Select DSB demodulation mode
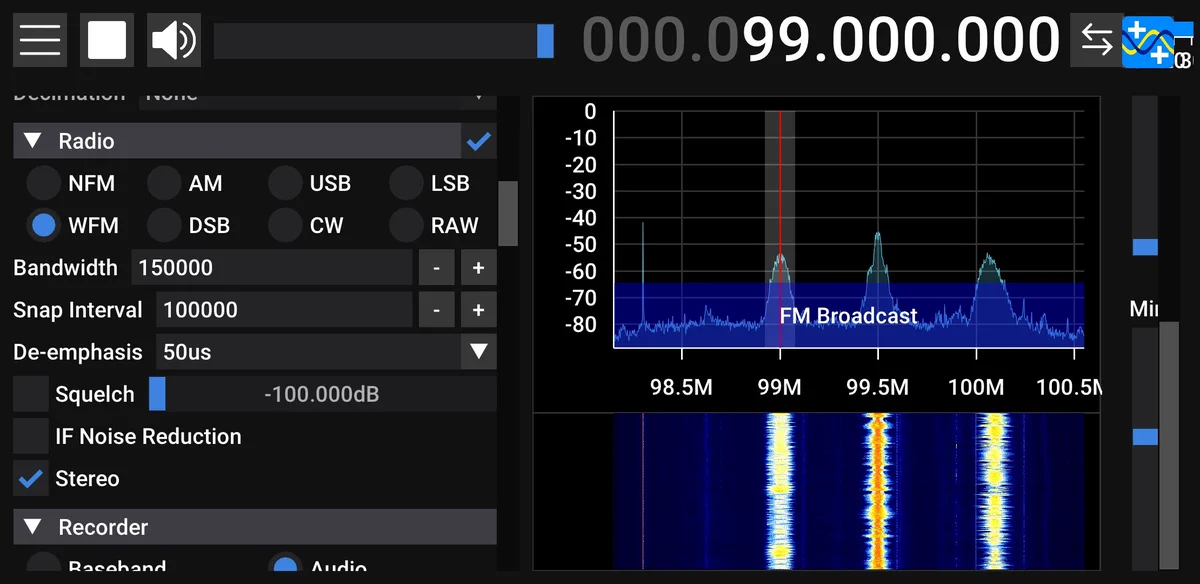The image size is (1200, 584). tap(164, 225)
